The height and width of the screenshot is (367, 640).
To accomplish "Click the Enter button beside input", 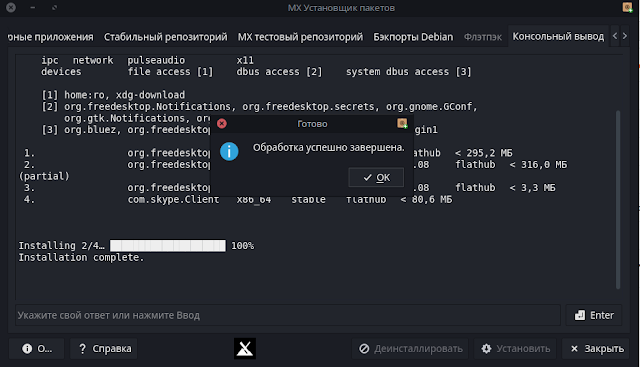I will [x=594, y=315].
